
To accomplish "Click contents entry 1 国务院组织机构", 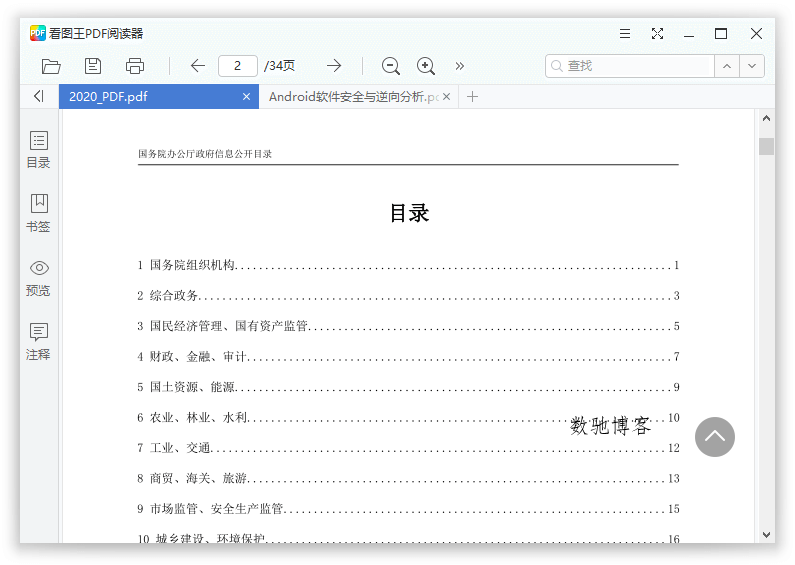I will point(408,265).
